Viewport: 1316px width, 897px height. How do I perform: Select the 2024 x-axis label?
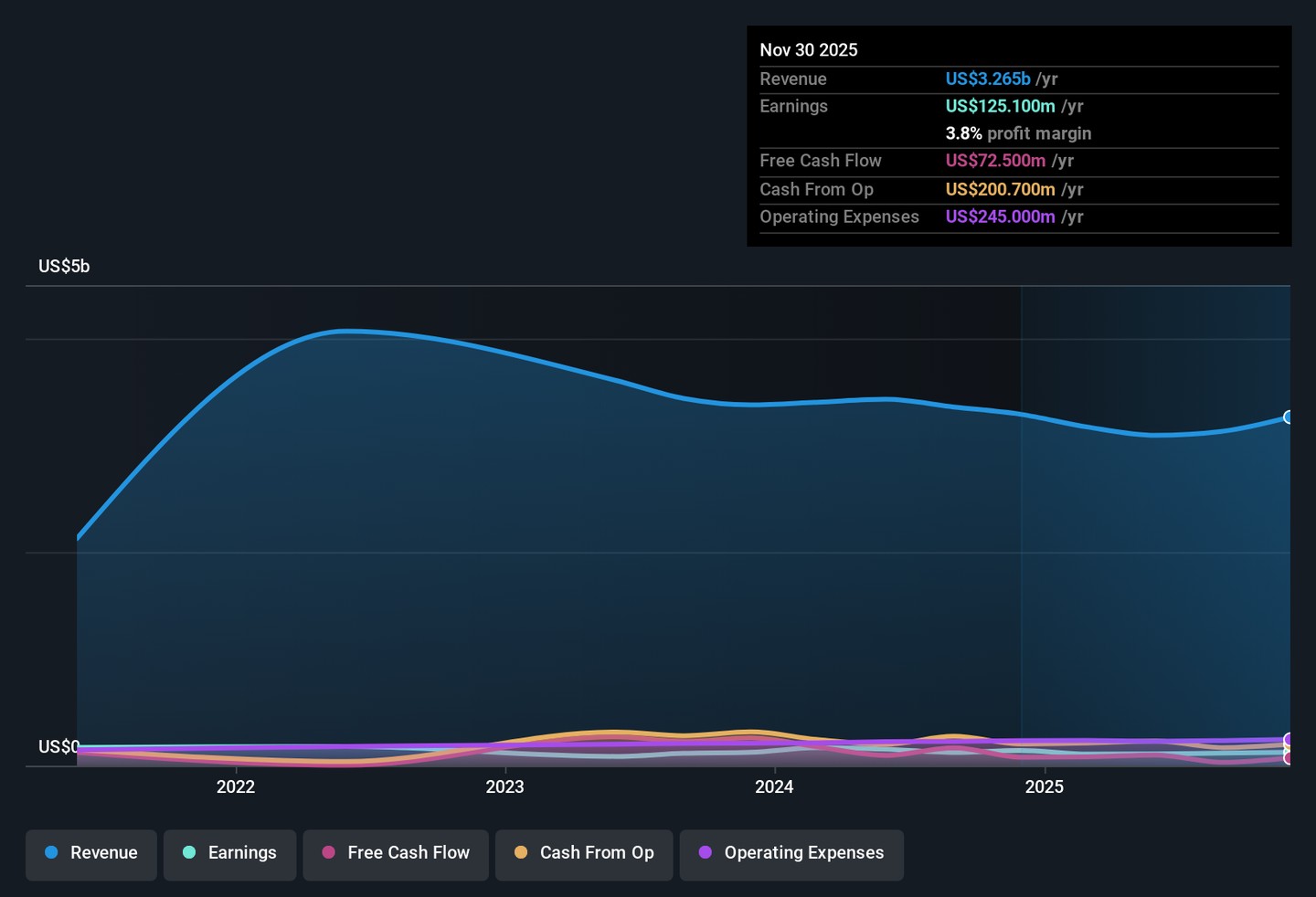(x=774, y=786)
